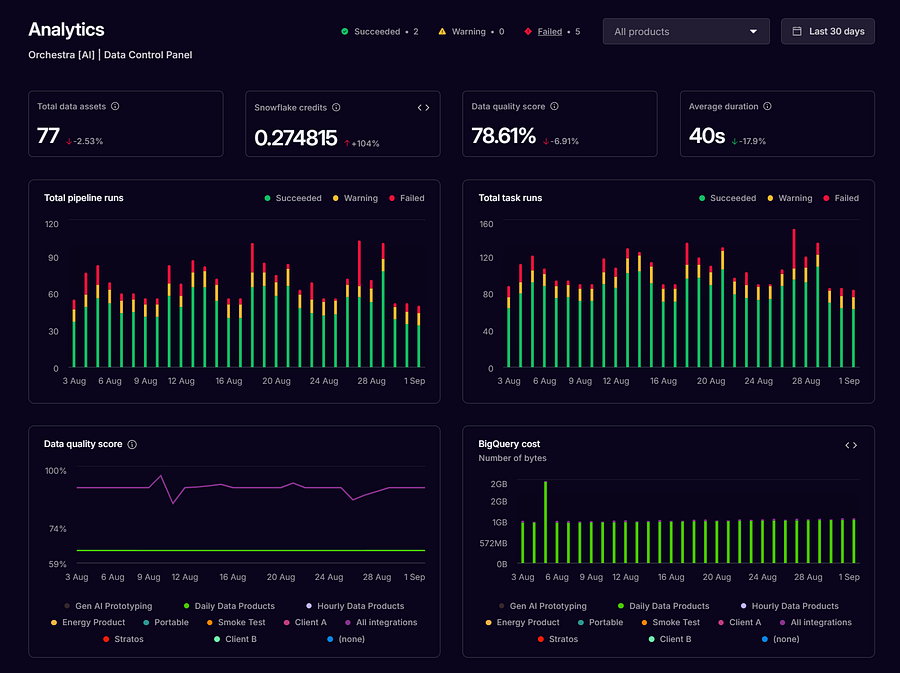
Task: Open the Failed link in the header
Action: click(x=549, y=32)
